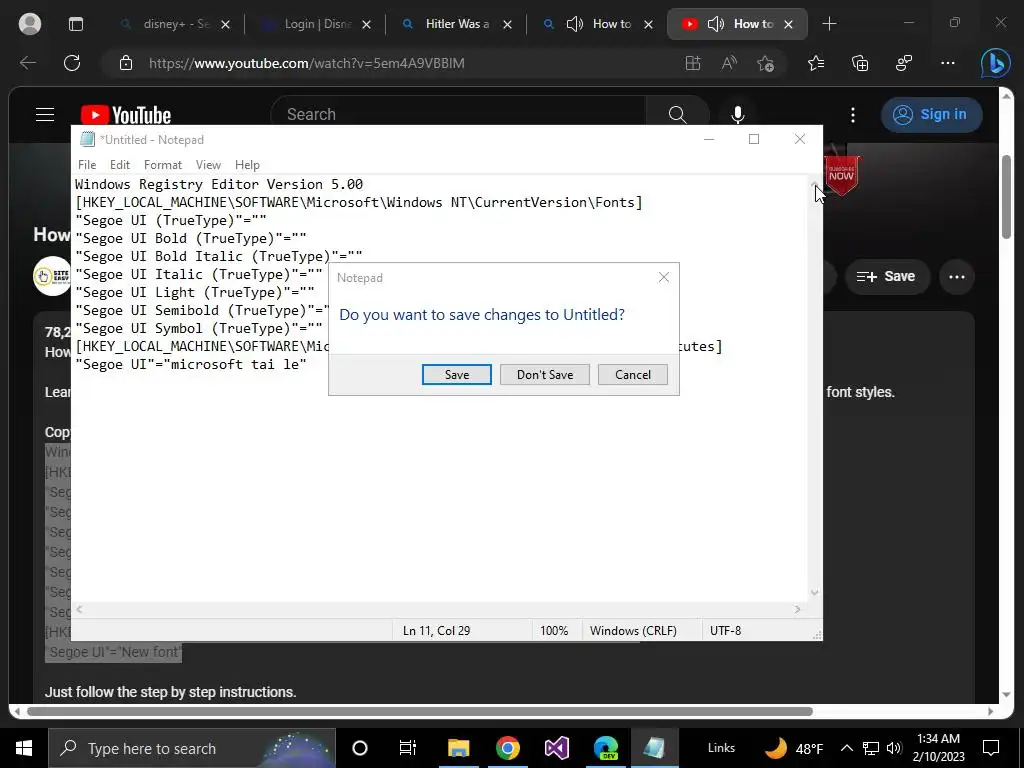This screenshot has height=768, width=1024.
Task: Click the lock site info icon
Action: [125, 63]
